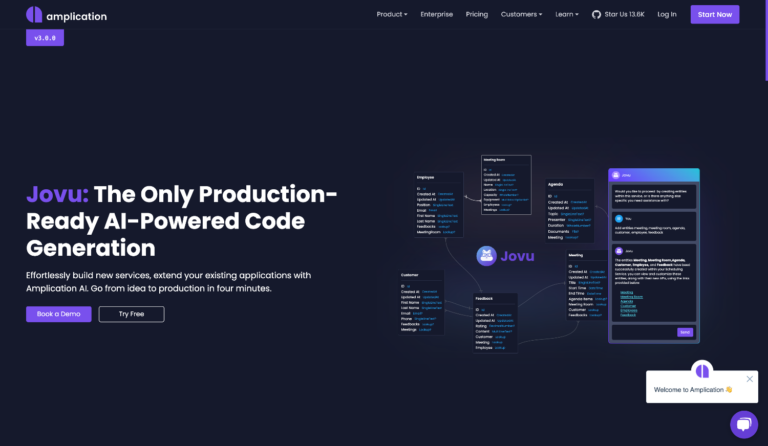Click the Jovu chat header avatar
Image resolution: width=768 pixels, height=446 pixels.
click(x=616, y=175)
